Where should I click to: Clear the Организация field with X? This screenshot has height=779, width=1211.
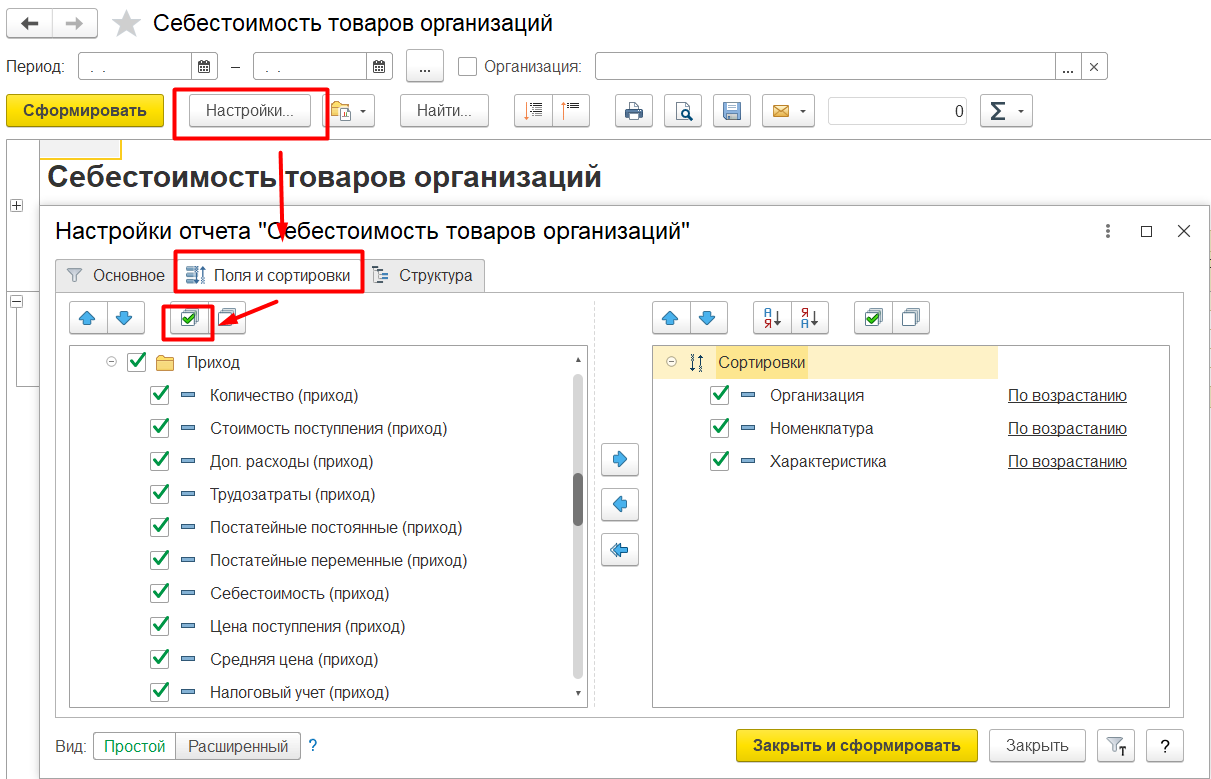coord(1094,67)
